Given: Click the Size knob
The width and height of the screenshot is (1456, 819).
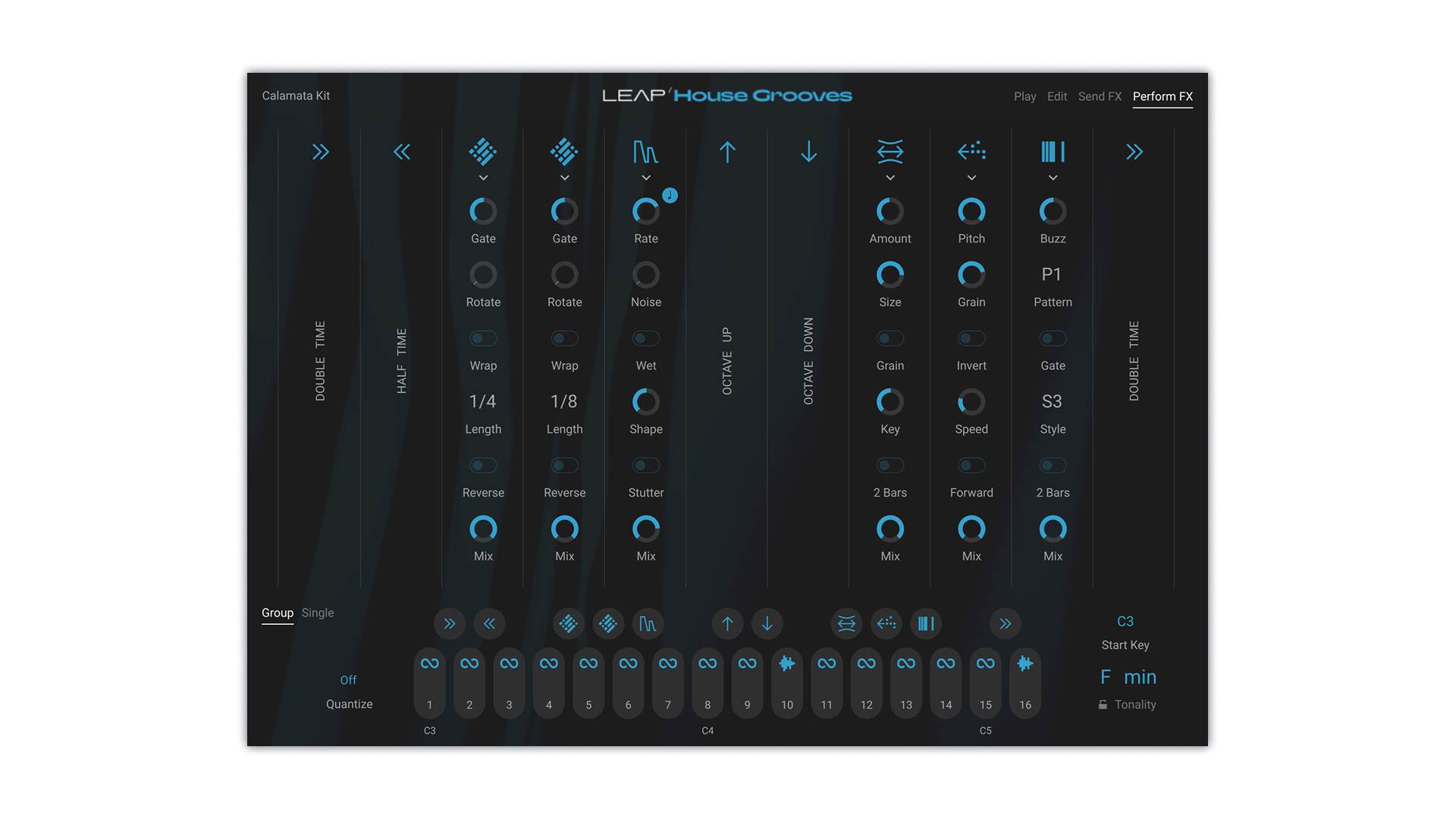Looking at the screenshot, I should point(890,275).
